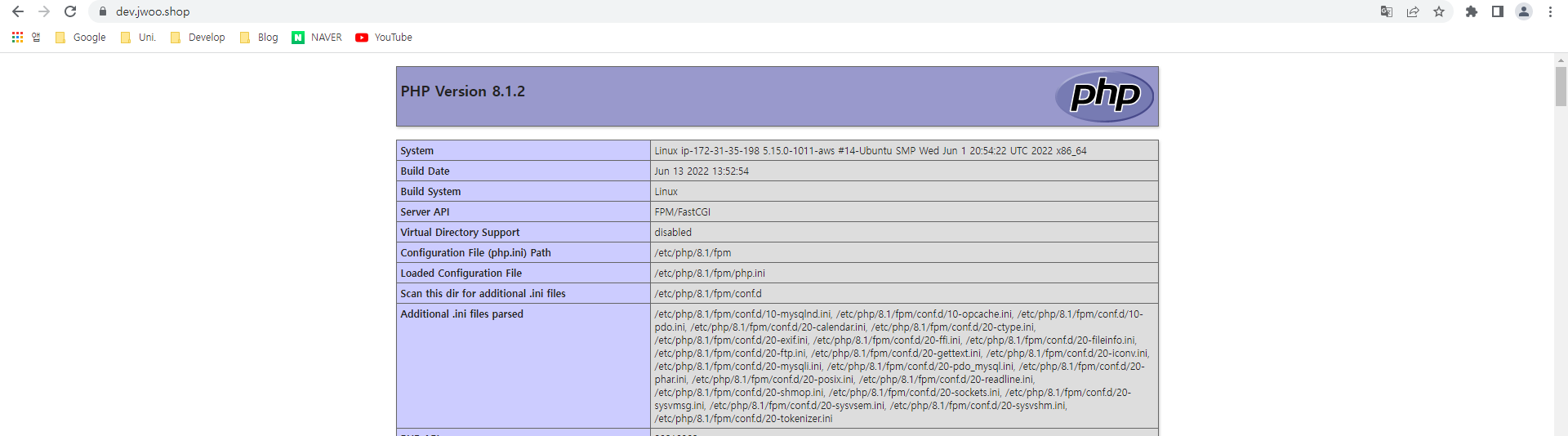
Task: Click the Linux ip-172-31-35-198 system value
Action: pos(871,150)
